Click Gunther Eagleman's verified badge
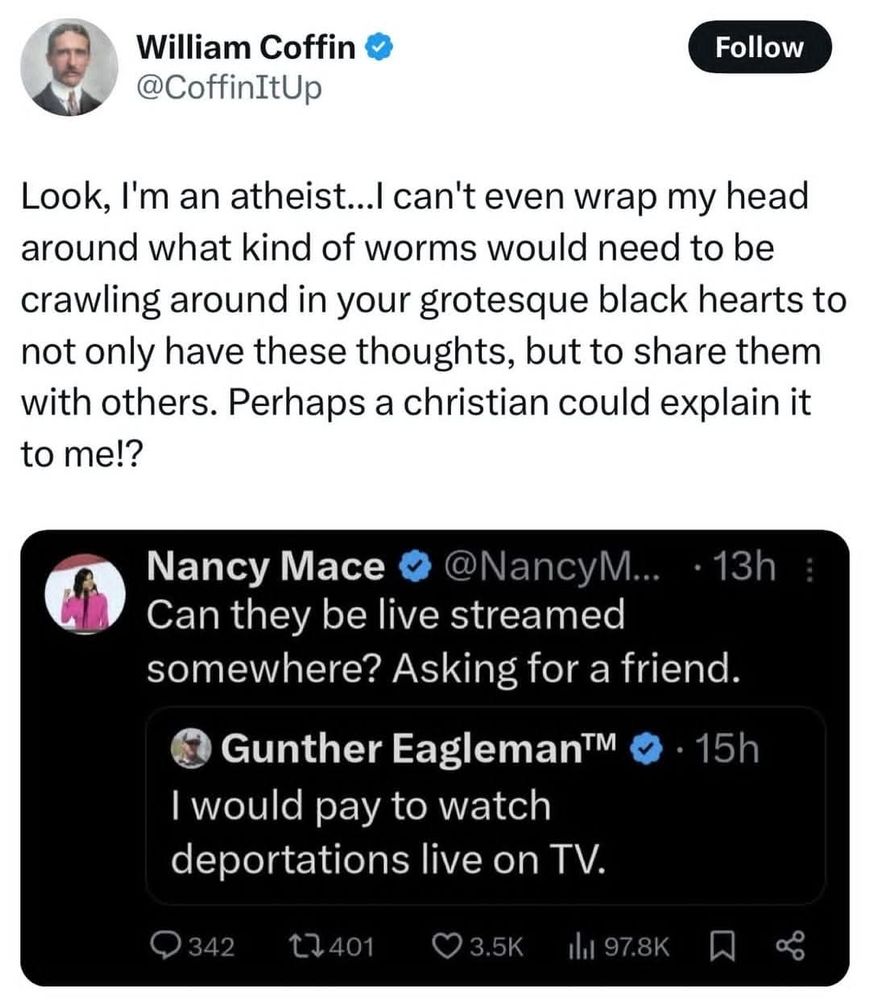 tap(649, 747)
